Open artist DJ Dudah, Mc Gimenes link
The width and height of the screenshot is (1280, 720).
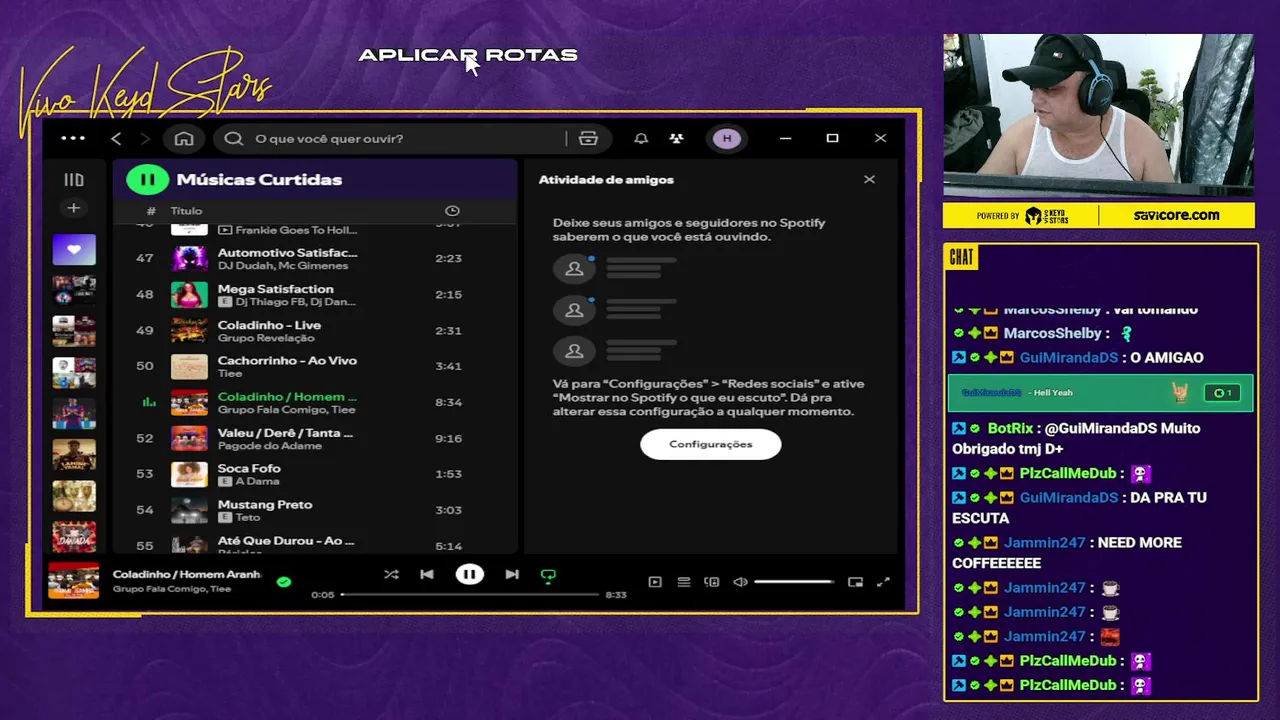coord(283,266)
